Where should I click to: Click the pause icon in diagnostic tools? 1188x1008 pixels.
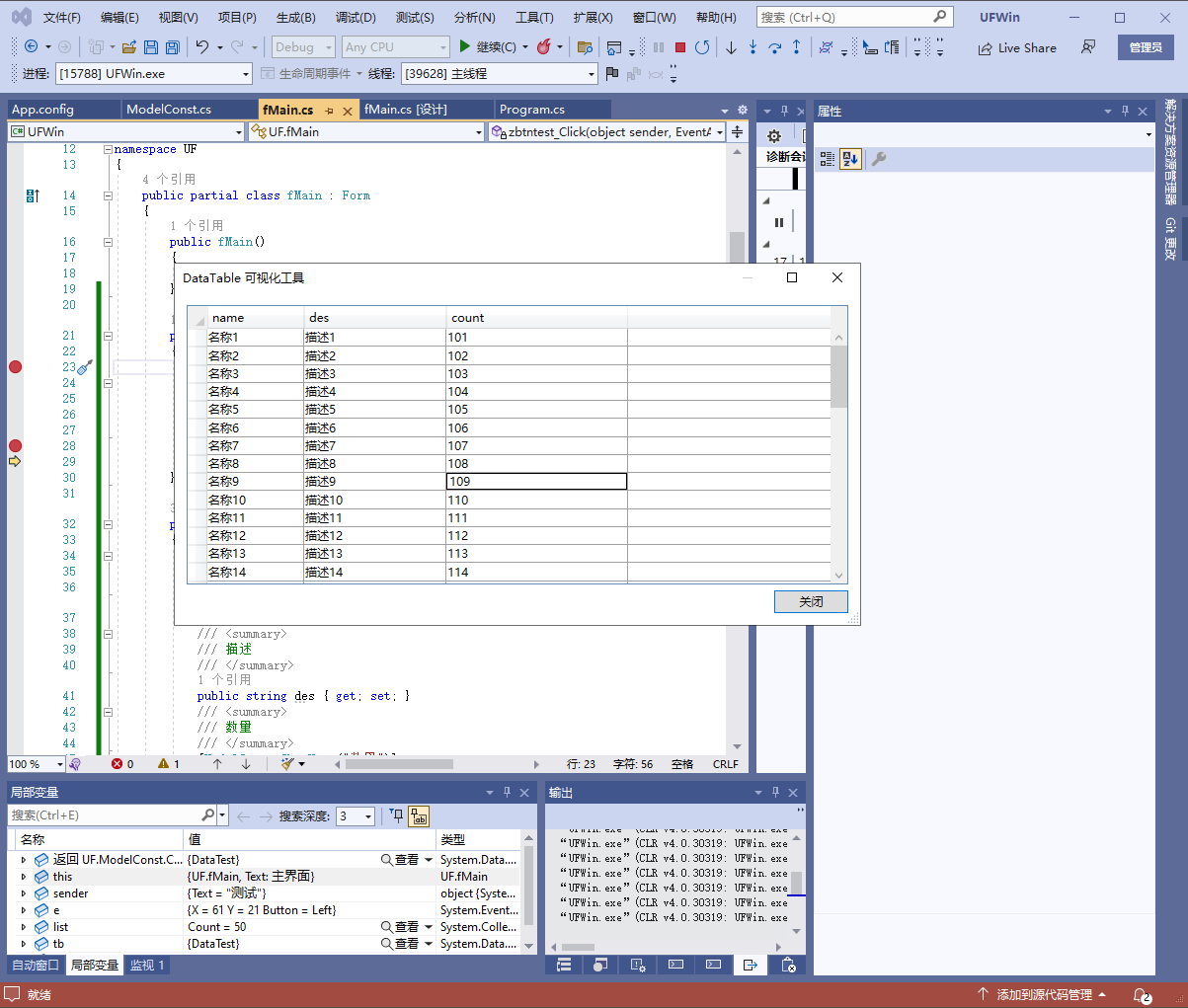(778, 222)
